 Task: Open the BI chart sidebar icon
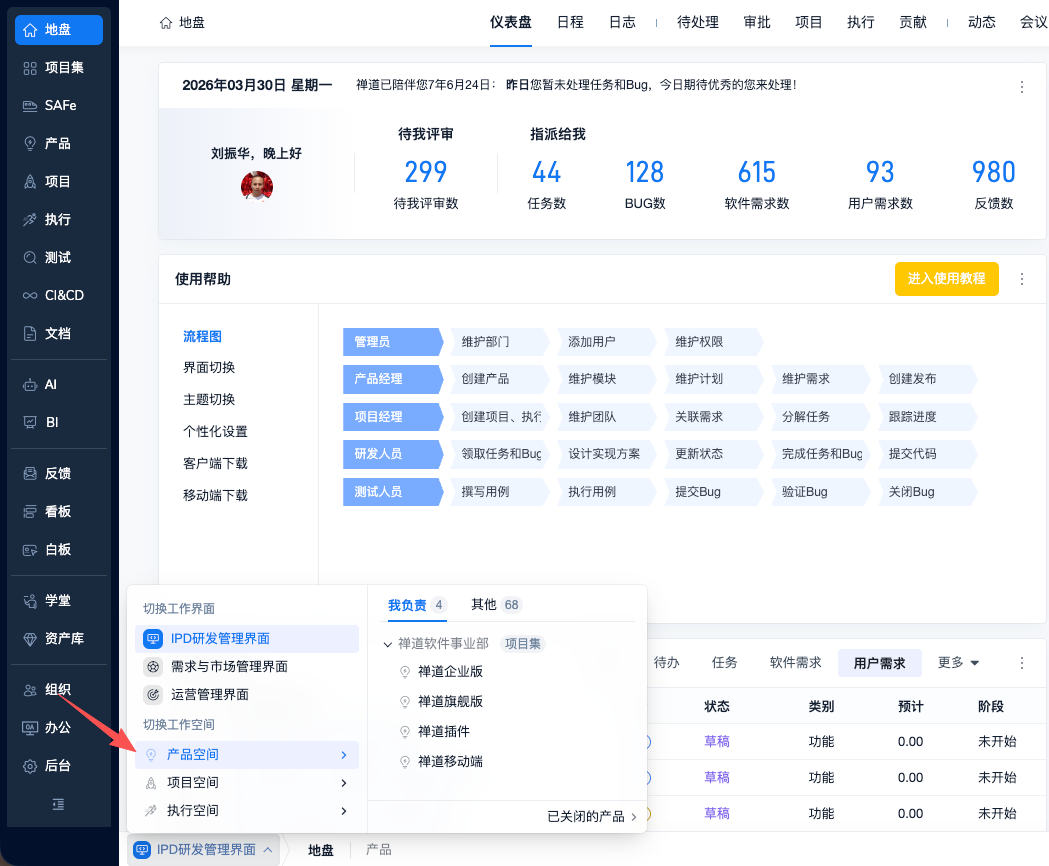pyautogui.click(x=30, y=422)
